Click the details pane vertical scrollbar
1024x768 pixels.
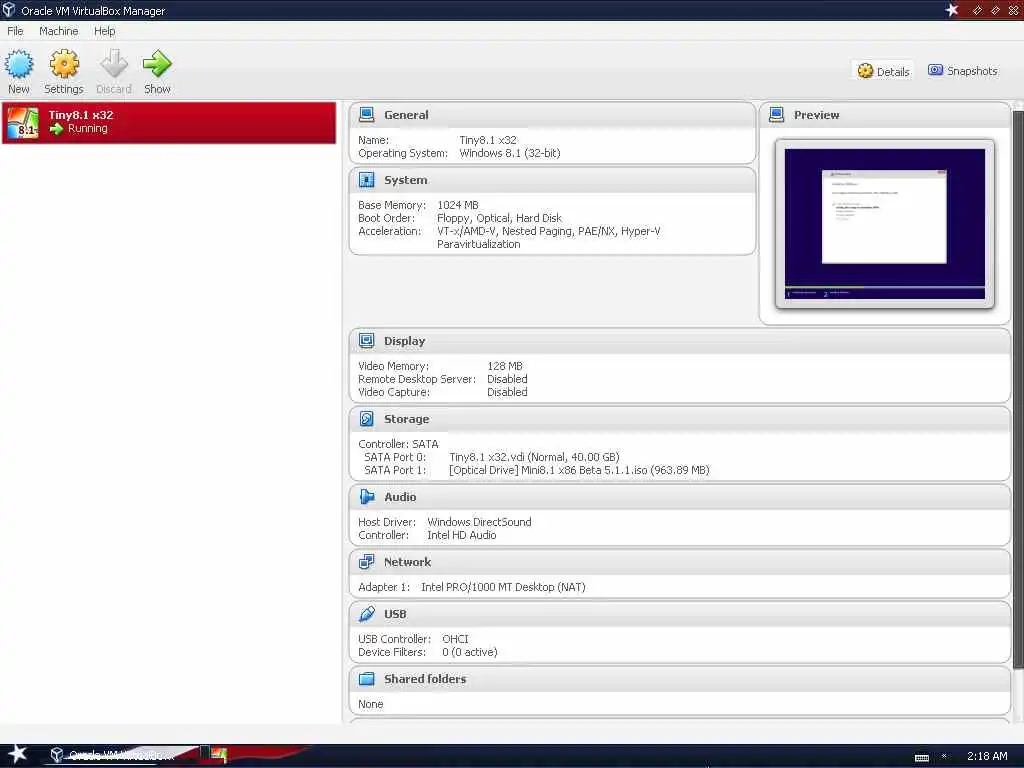point(1018,389)
